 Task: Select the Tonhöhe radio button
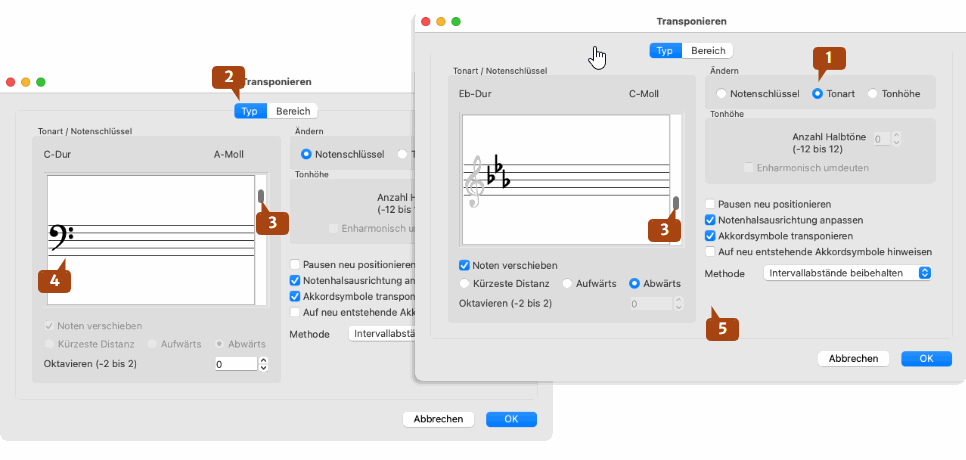pyautogui.click(x=873, y=93)
